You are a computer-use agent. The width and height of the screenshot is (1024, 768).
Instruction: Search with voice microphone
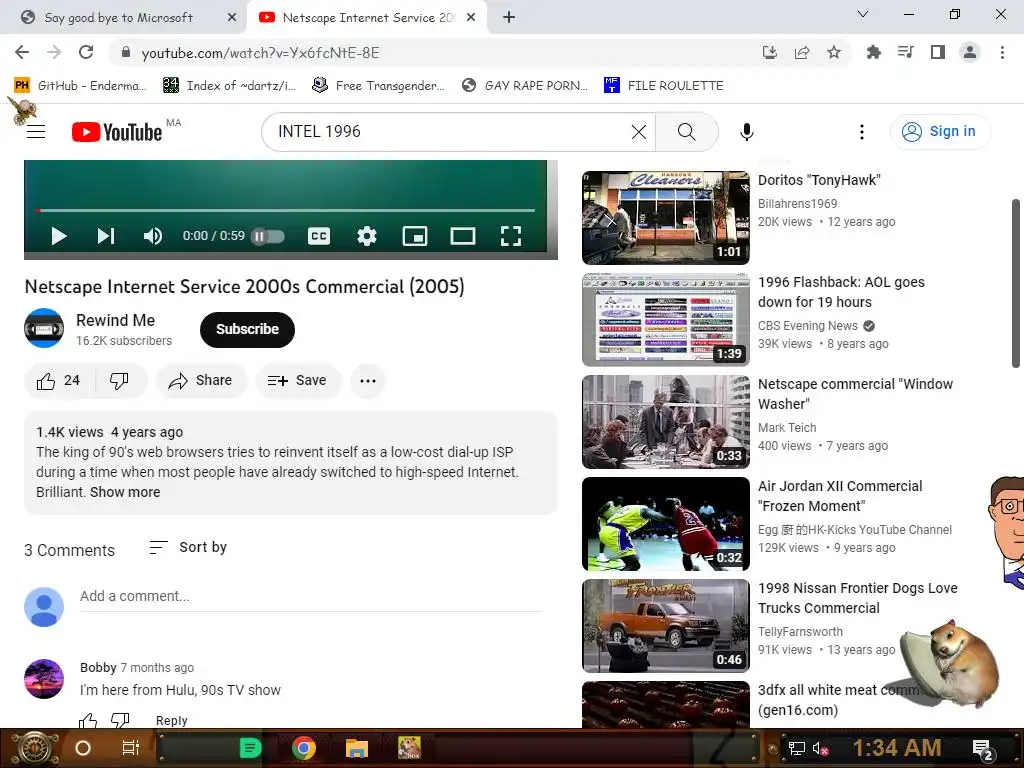tap(746, 132)
